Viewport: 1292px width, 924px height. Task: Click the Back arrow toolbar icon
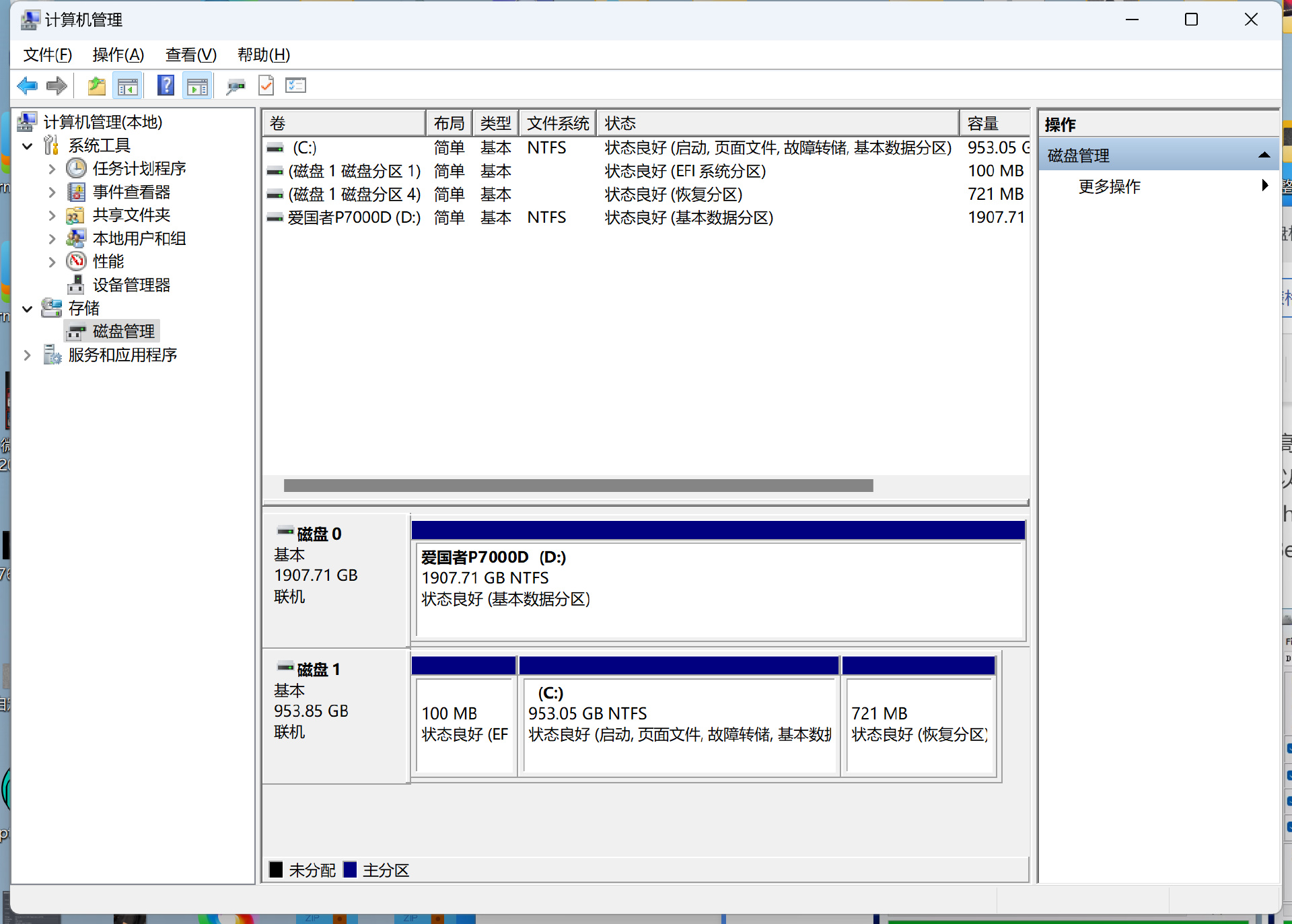click(x=27, y=85)
